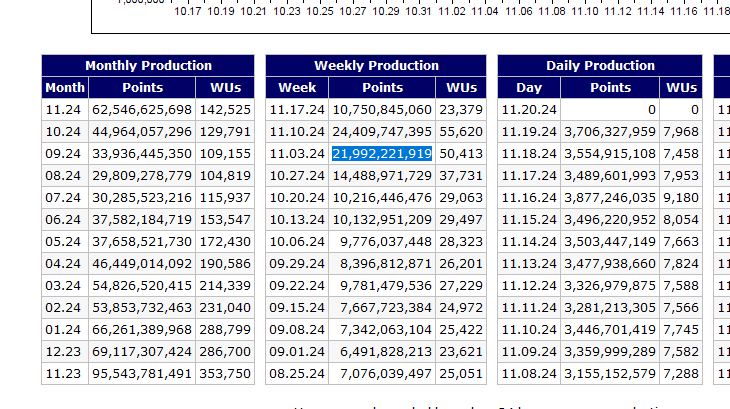Image resolution: width=730 pixels, height=409 pixels.
Task: Click the Day column header
Action: (529, 87)
